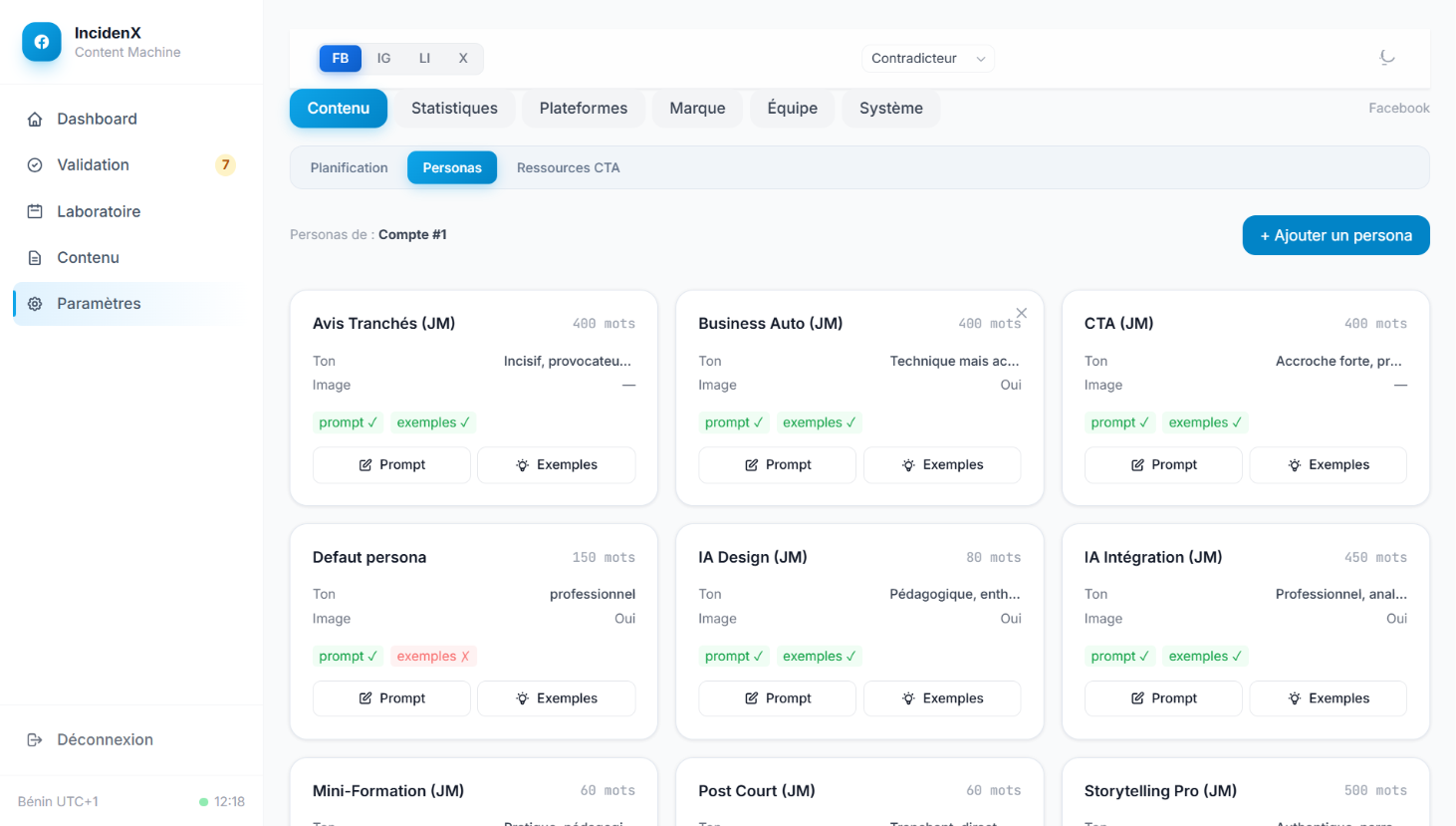This screenshot has width=1456, height=826.
Task: Open the Équipe tab
Action: (793, 109)
